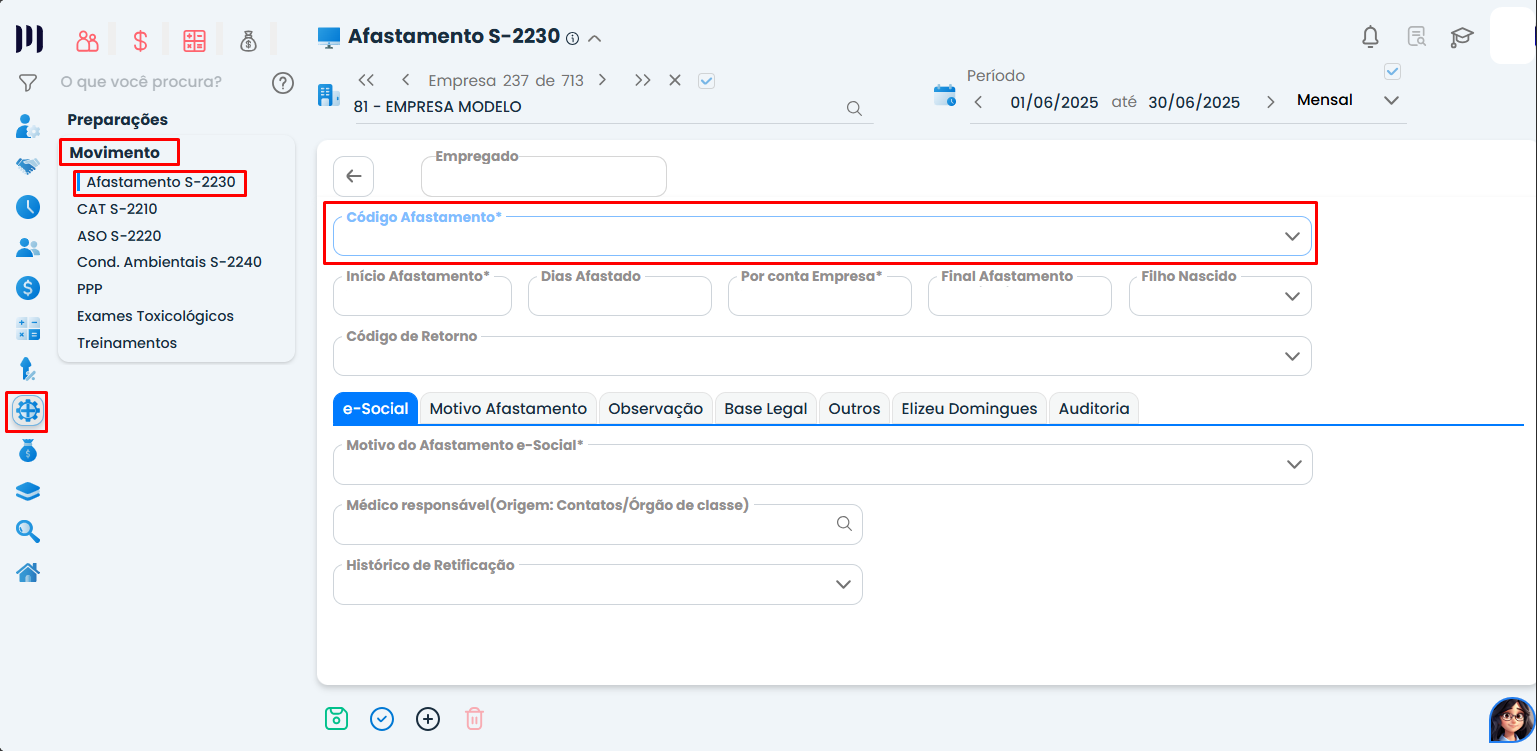Open the stacked layers sidebar module
The image size is (1537, 751).
[x=28, y=491]
